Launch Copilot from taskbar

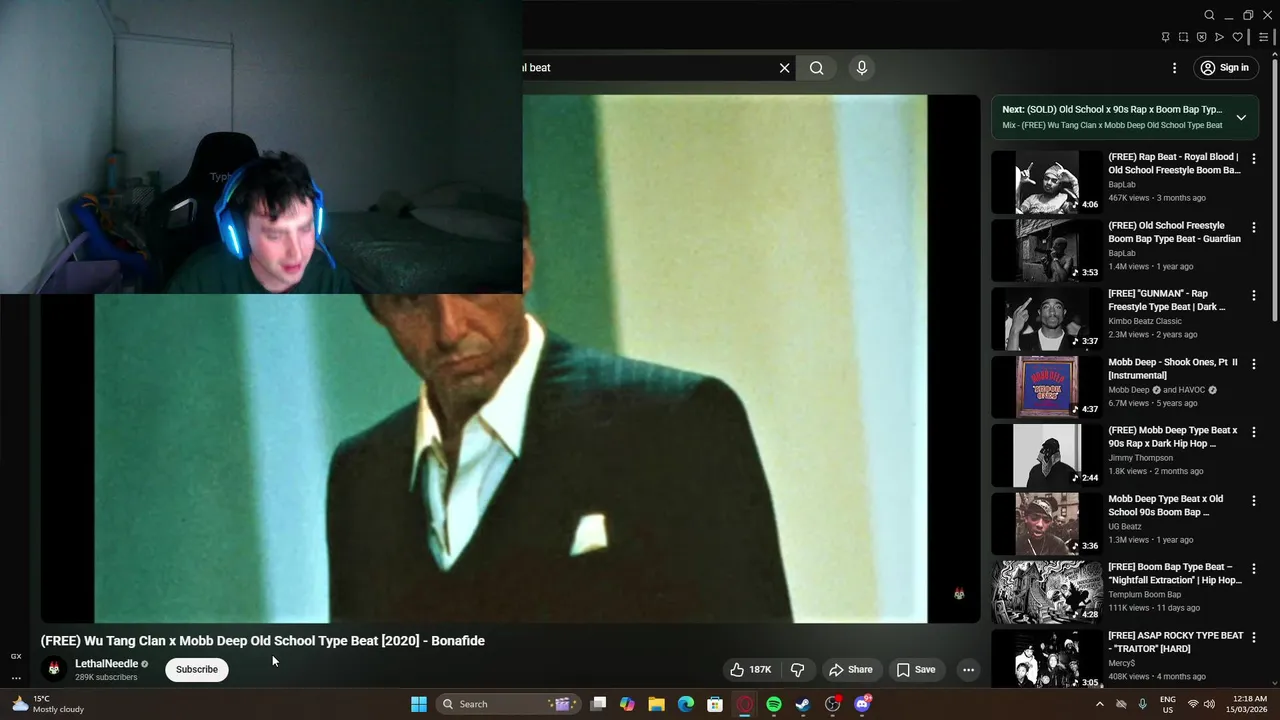[627, 704]
